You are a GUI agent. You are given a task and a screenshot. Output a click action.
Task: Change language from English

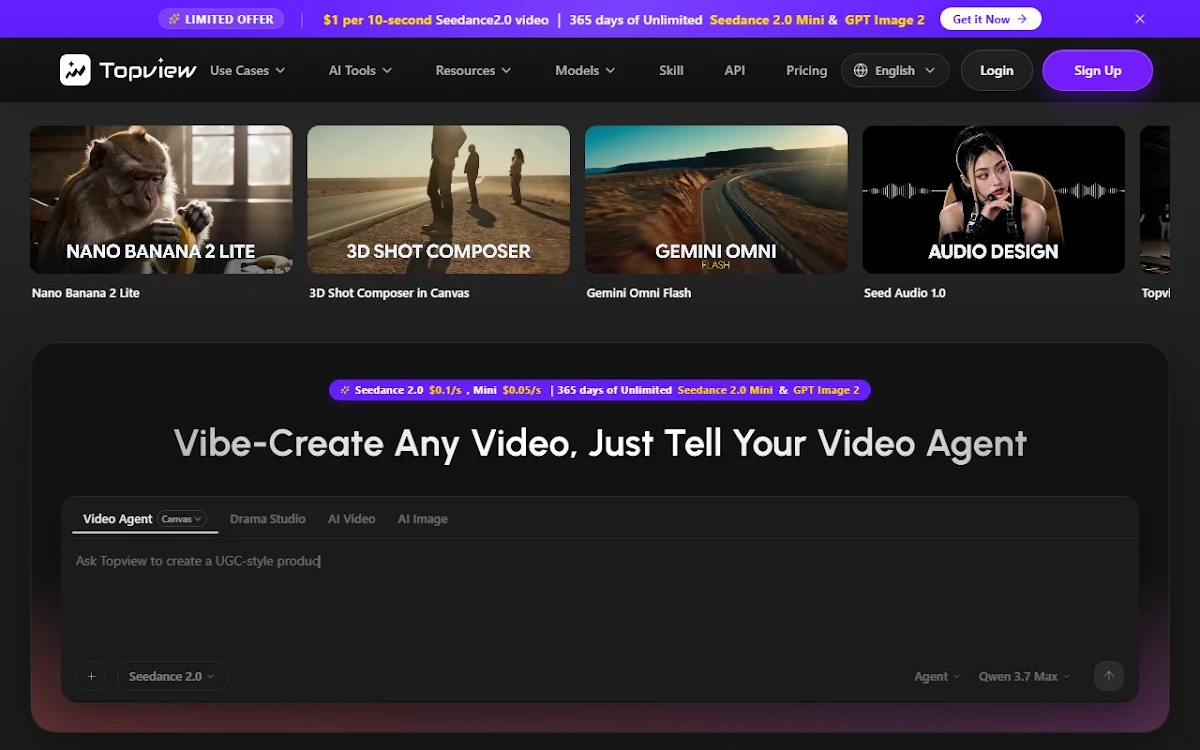895,70
